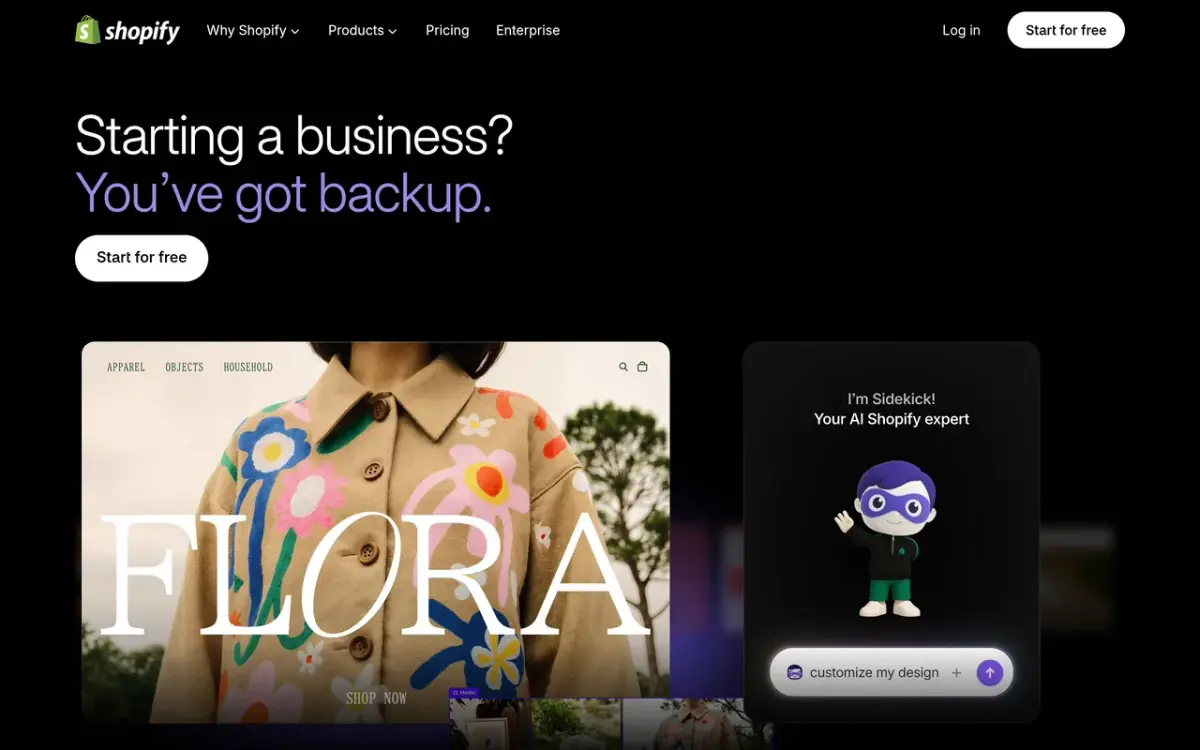Click Log in
Image resolution: width=1200 pixels, height=750 pixels.
[x=961, y=30]
